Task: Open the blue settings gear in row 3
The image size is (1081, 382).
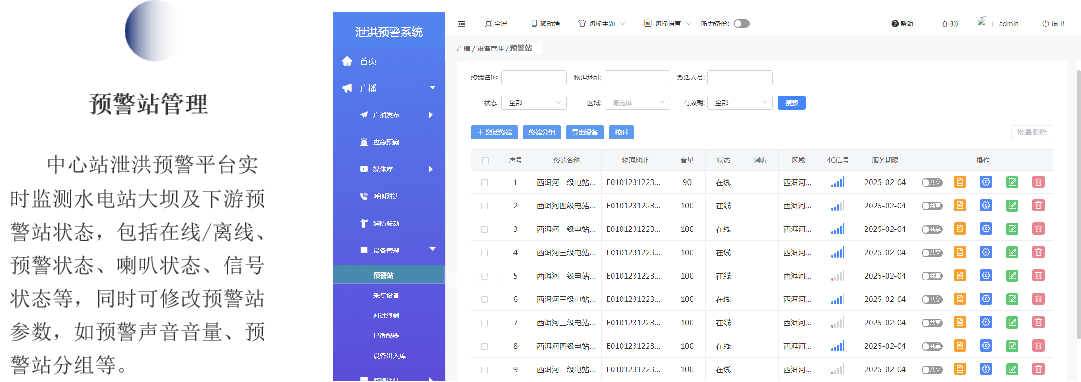Action: coord(986,229)
